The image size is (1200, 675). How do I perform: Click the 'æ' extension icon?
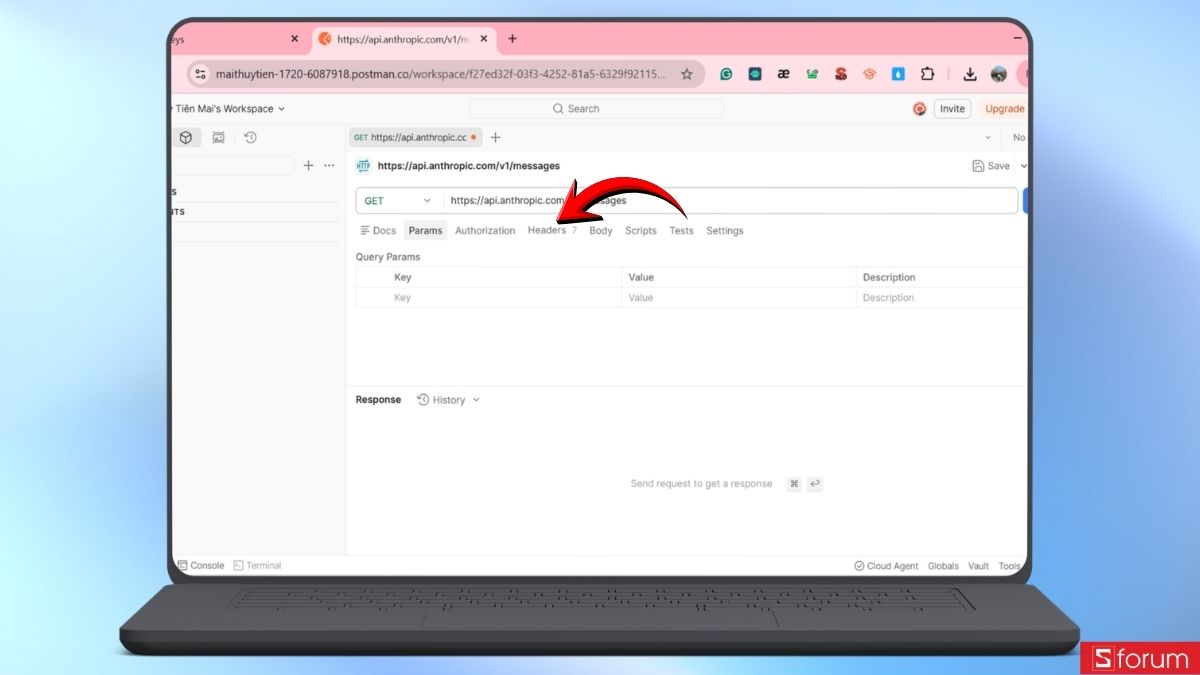pos(784,74)
